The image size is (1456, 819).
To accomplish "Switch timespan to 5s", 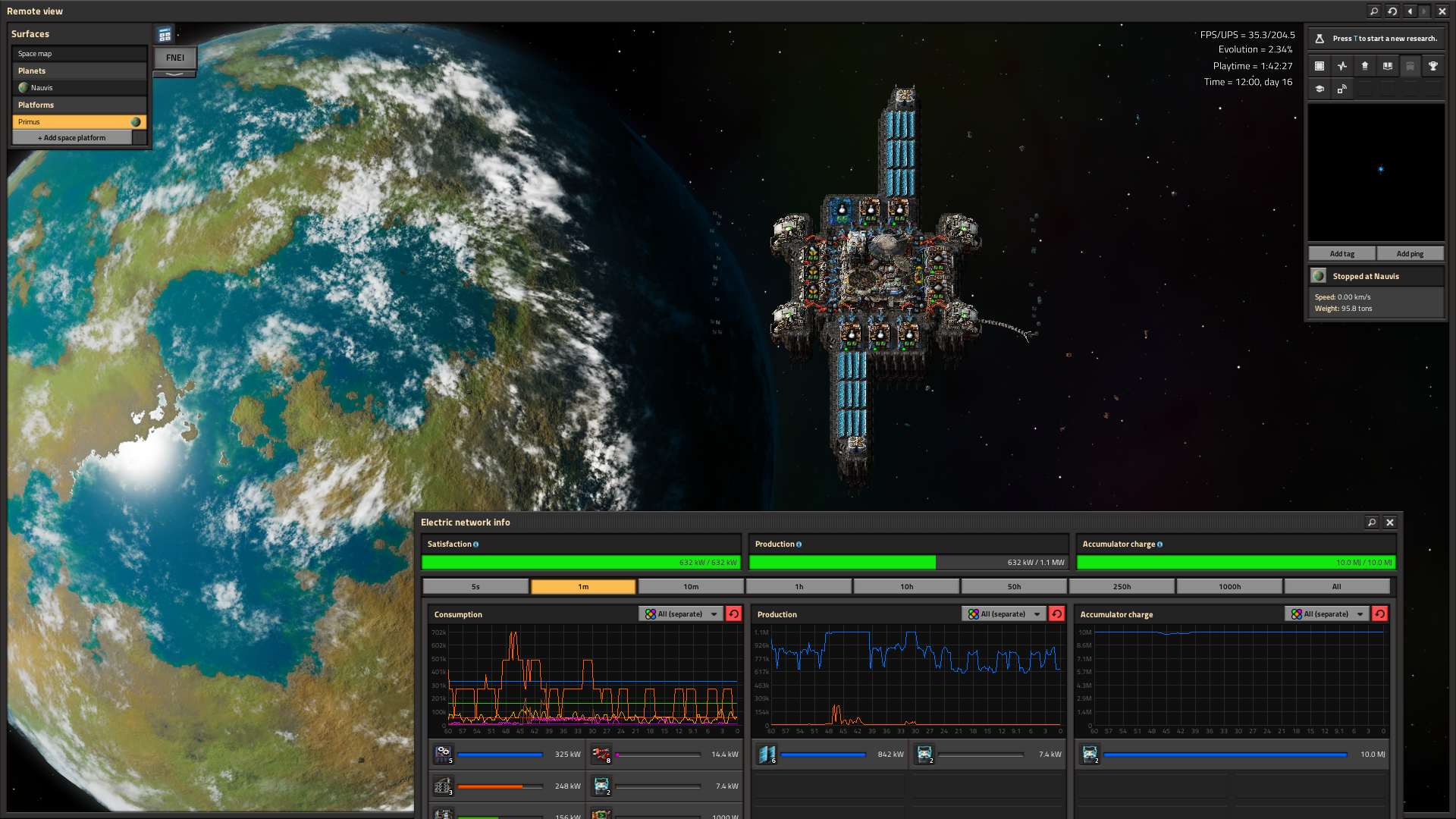I will pos(475,587).
